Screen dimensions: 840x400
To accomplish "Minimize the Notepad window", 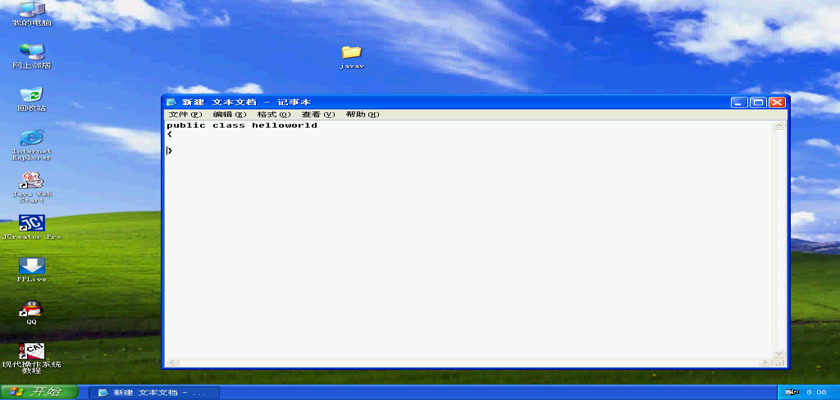I will coord(739,102).
